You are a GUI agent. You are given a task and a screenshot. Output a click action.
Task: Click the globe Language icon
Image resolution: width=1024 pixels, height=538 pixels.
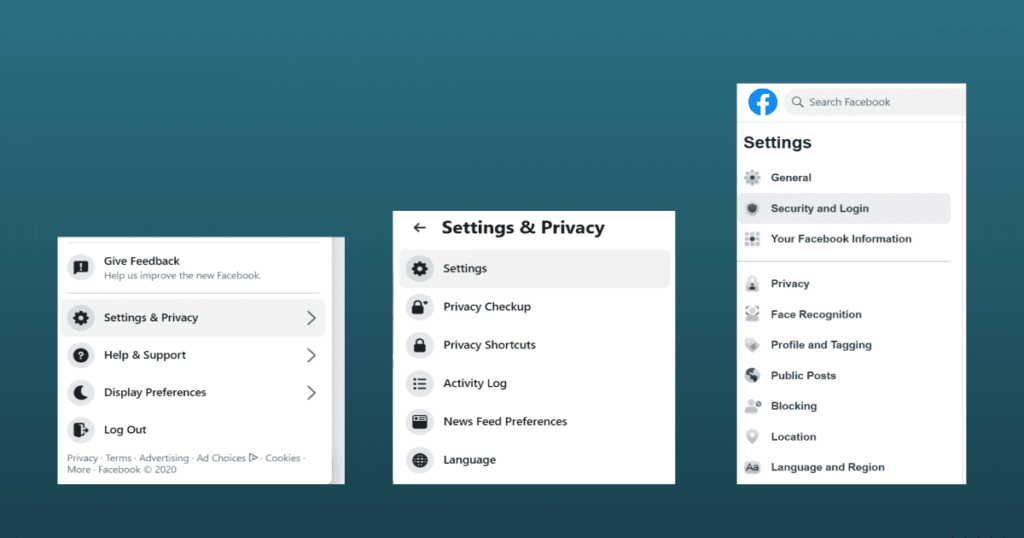pos(420,460)
